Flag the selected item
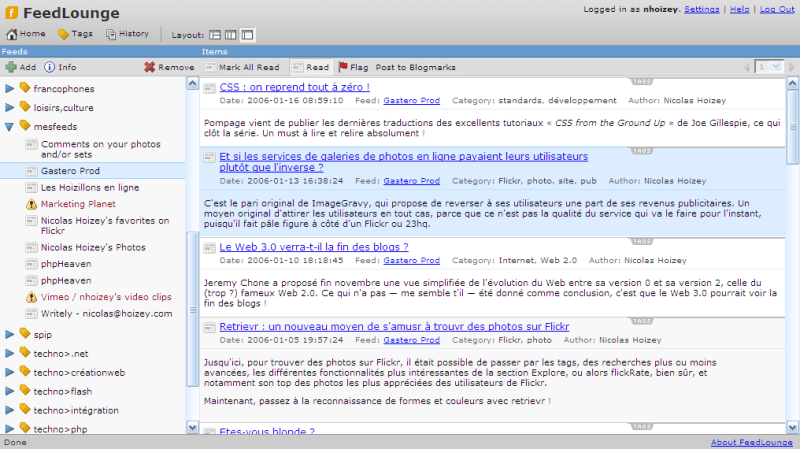 pyautogui.click(x=353, y=67)
